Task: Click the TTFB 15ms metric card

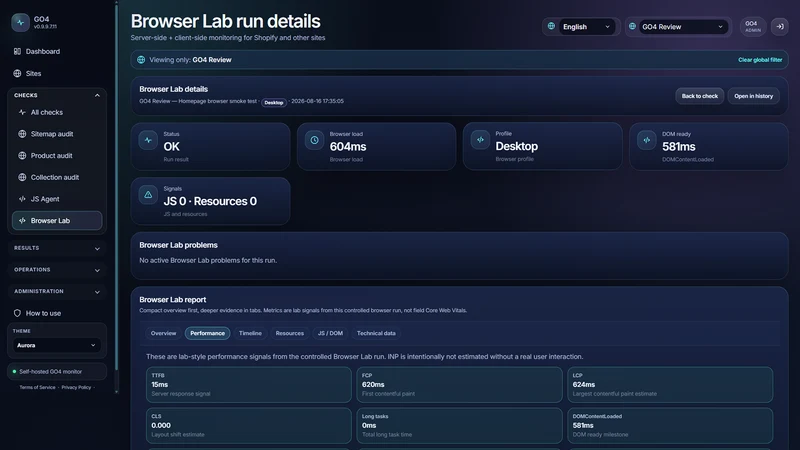Action: pos(248,385)
